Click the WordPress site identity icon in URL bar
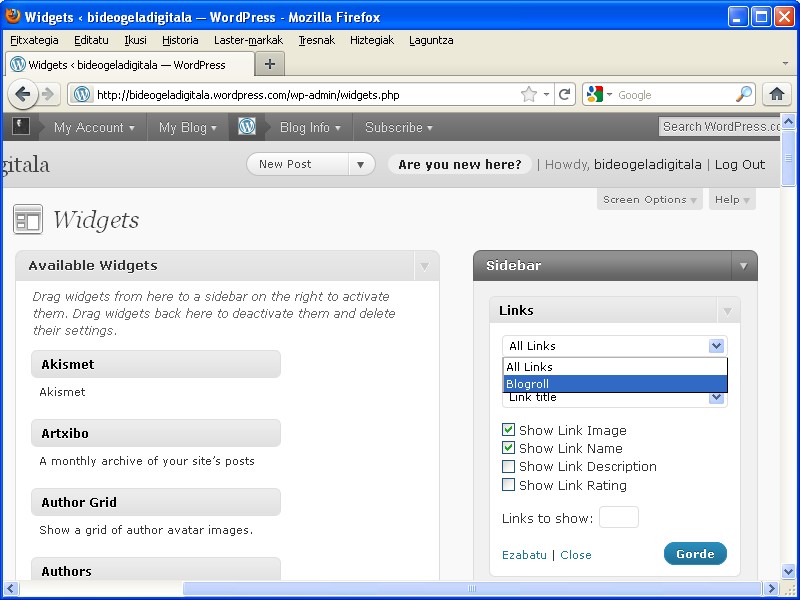Viewport: 800px width, 600px height. click(82, 94)
